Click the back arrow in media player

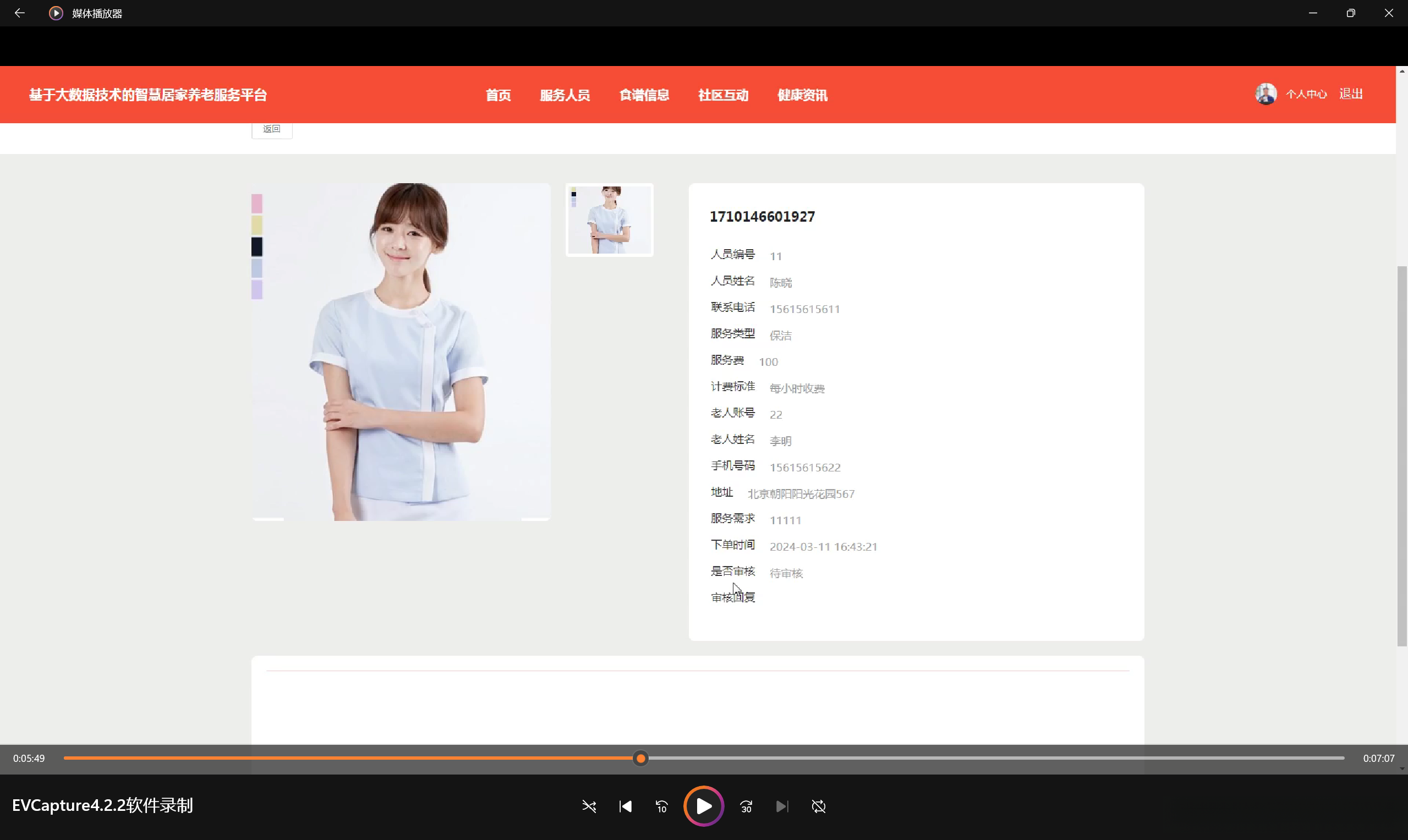point(20,13)
